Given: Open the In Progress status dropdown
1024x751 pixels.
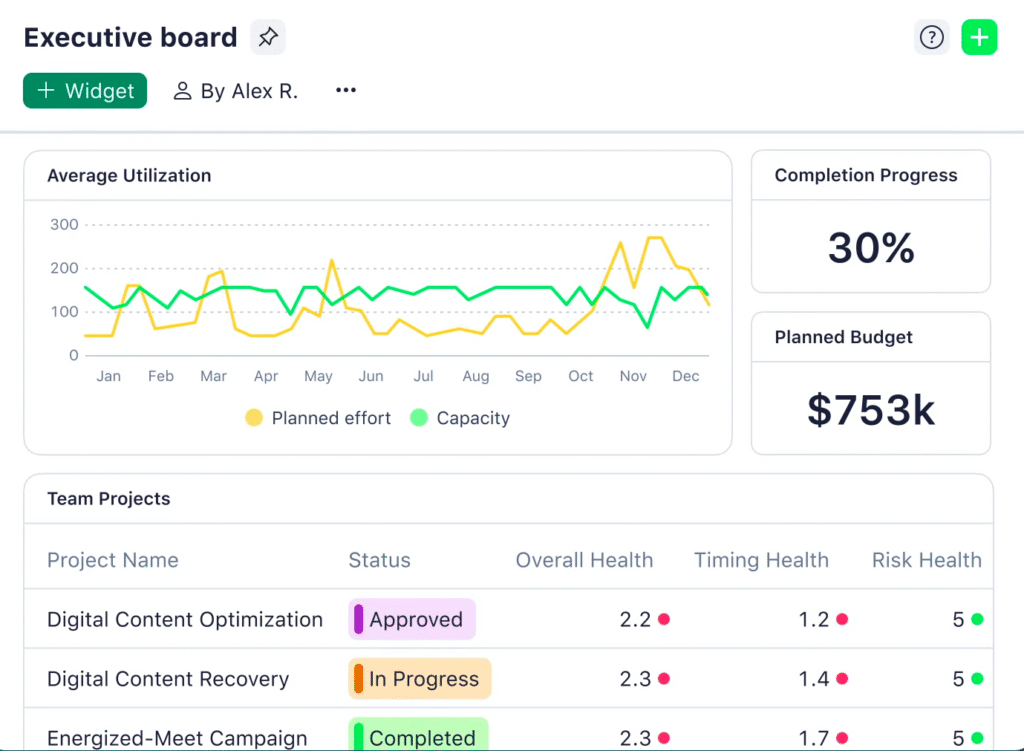Looking at the screenshot, I should click(420, 679).
